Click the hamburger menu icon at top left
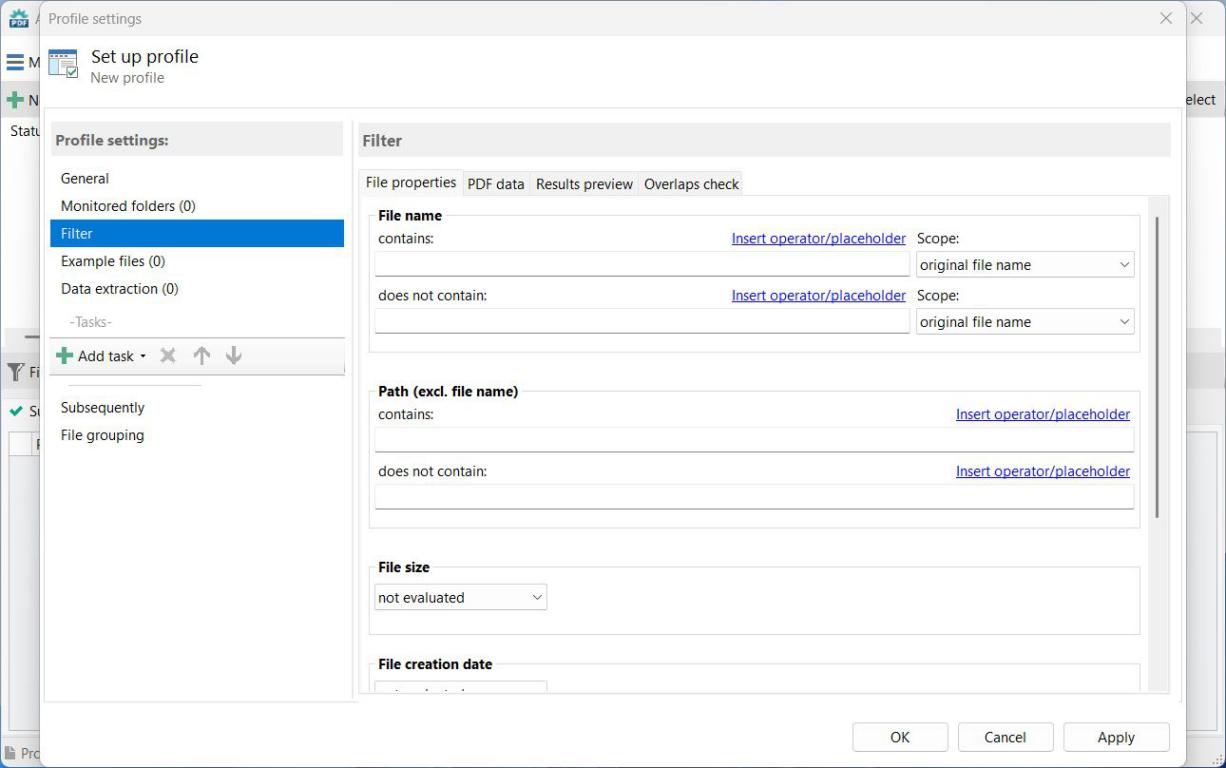1226x768 pixels. click(15, 63)
